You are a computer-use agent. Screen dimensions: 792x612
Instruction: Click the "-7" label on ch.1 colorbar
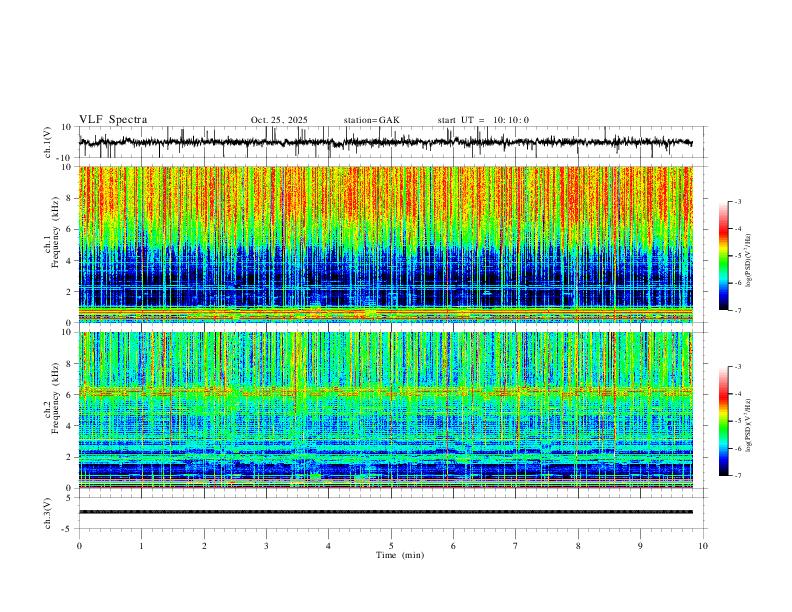coord(737,310)
